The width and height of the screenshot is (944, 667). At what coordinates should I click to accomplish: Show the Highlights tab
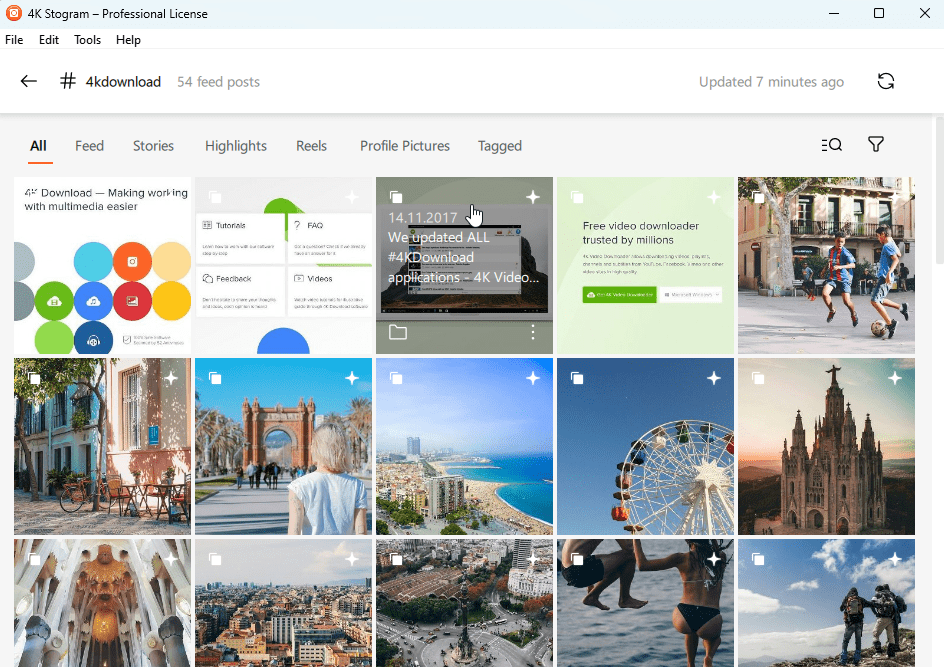235,146
